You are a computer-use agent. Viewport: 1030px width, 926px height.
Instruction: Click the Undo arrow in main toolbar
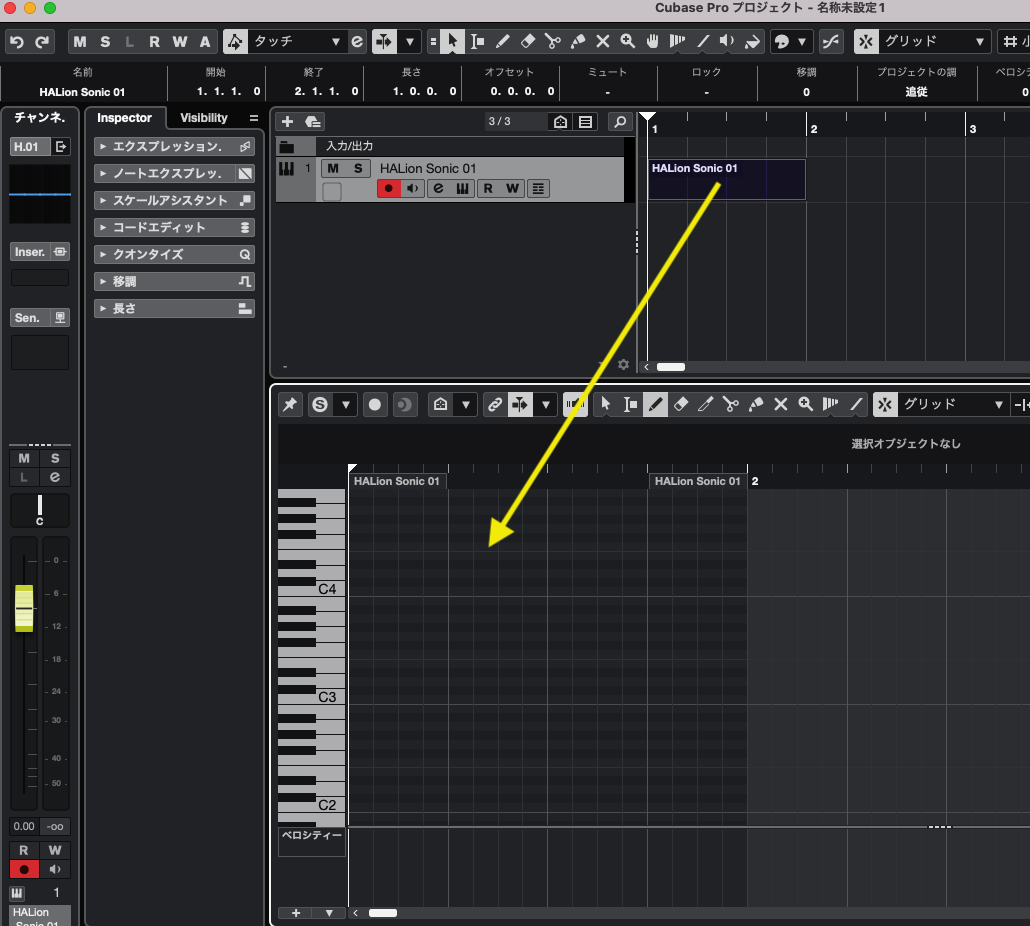point(17,42)
